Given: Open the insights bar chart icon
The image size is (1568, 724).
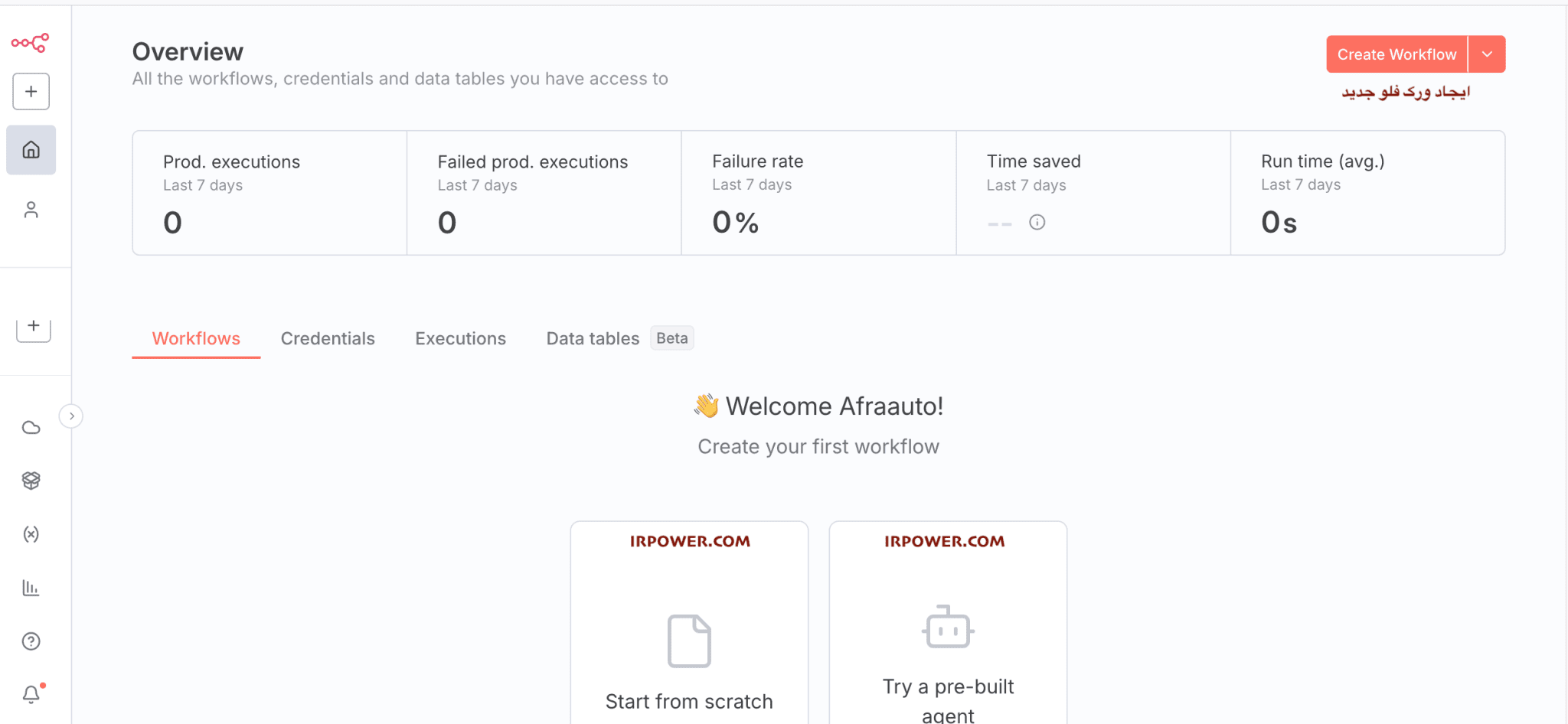Looking at the screenshot, I should click(x=31, y=588).
